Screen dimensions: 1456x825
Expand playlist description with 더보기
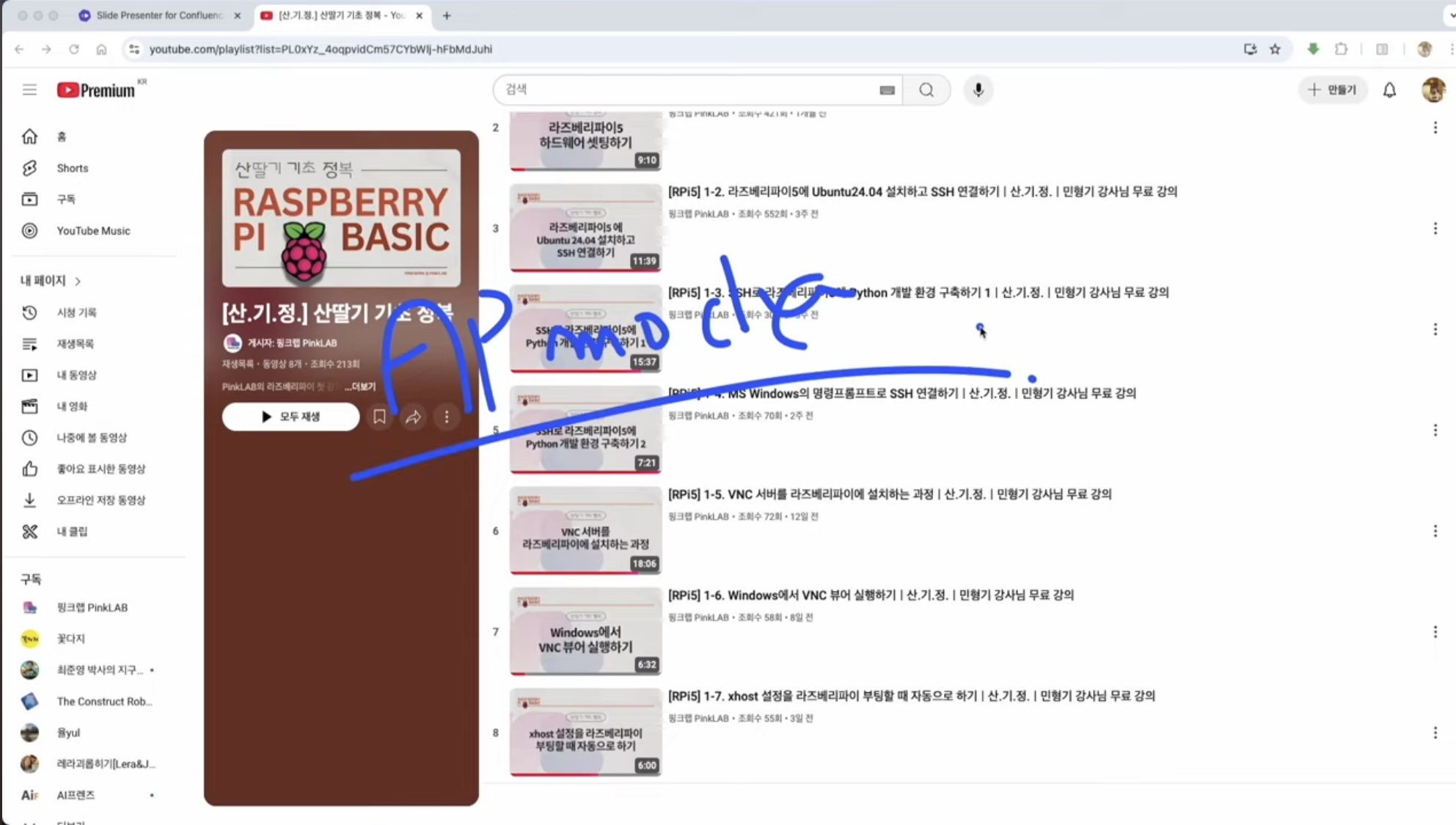[362, 386]
